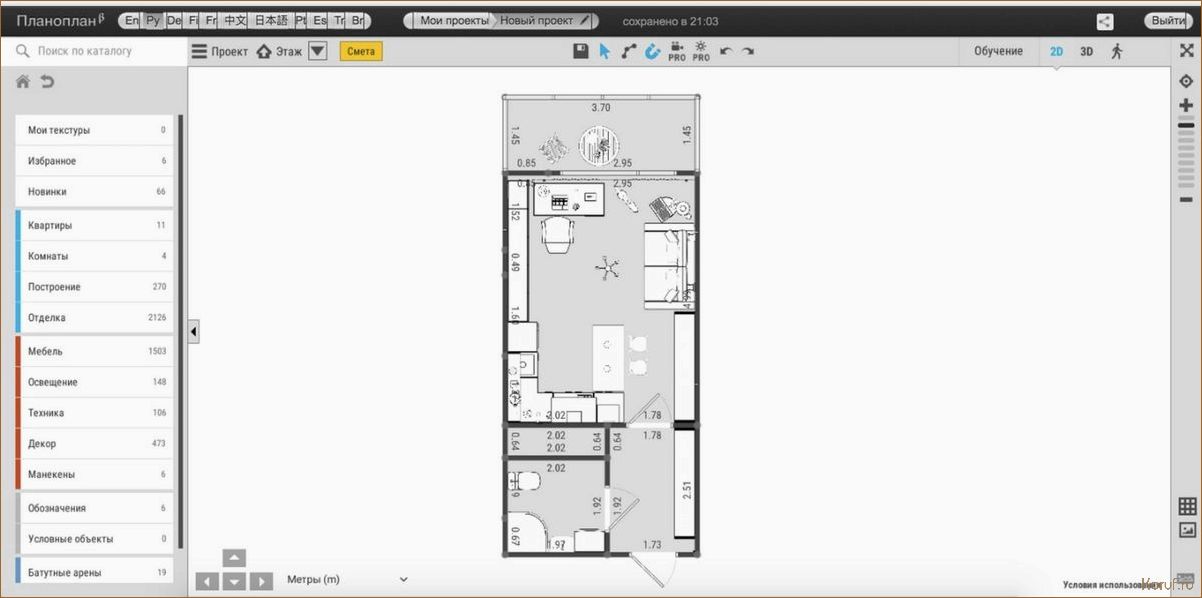Open the PRO camera render tool

[x=677, y=52]
